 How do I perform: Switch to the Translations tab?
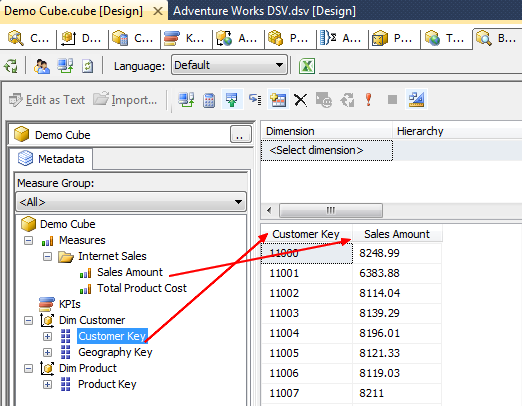click(x=446, y=38)
